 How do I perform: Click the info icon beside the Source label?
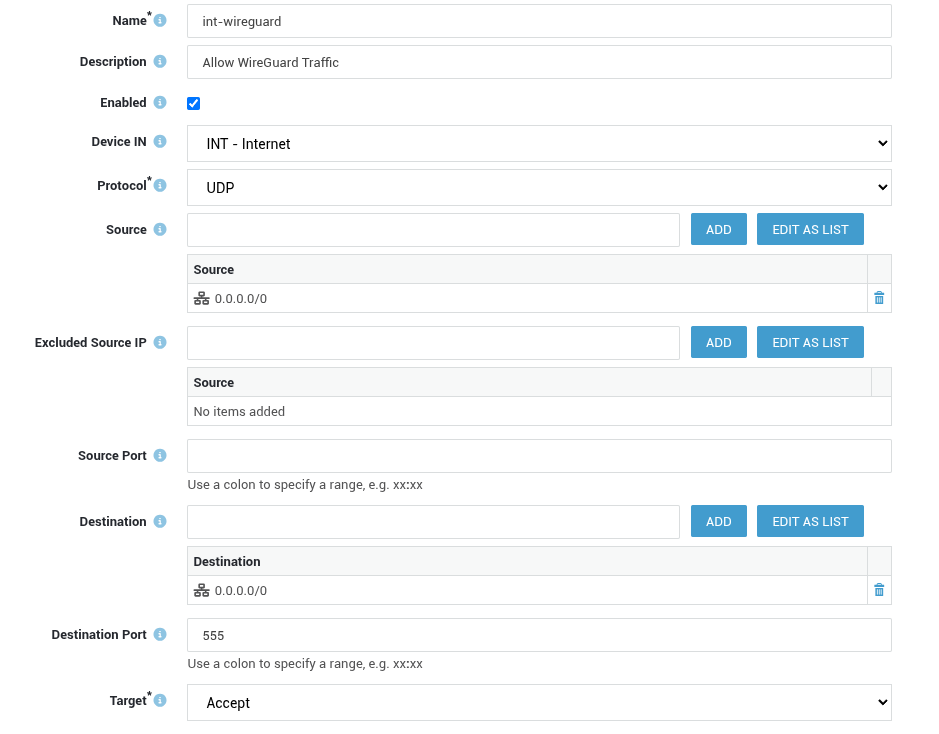coord(160,229)
